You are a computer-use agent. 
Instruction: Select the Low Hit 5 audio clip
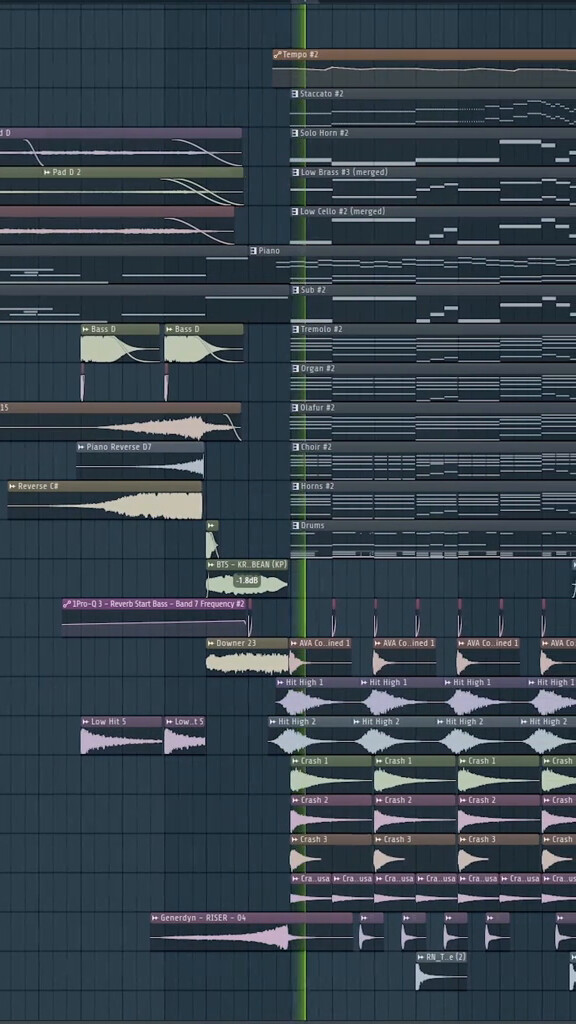click(121, 735)
